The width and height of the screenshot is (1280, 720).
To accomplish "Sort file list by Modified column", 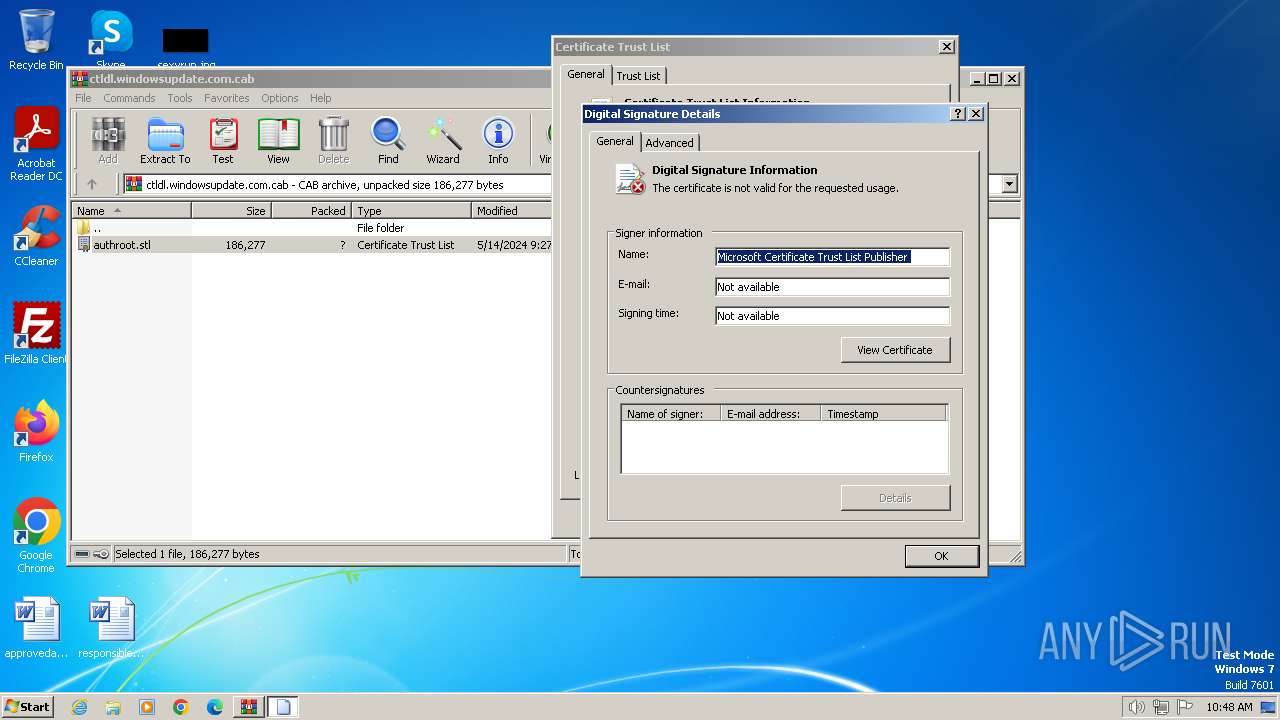I will [511, 211].
